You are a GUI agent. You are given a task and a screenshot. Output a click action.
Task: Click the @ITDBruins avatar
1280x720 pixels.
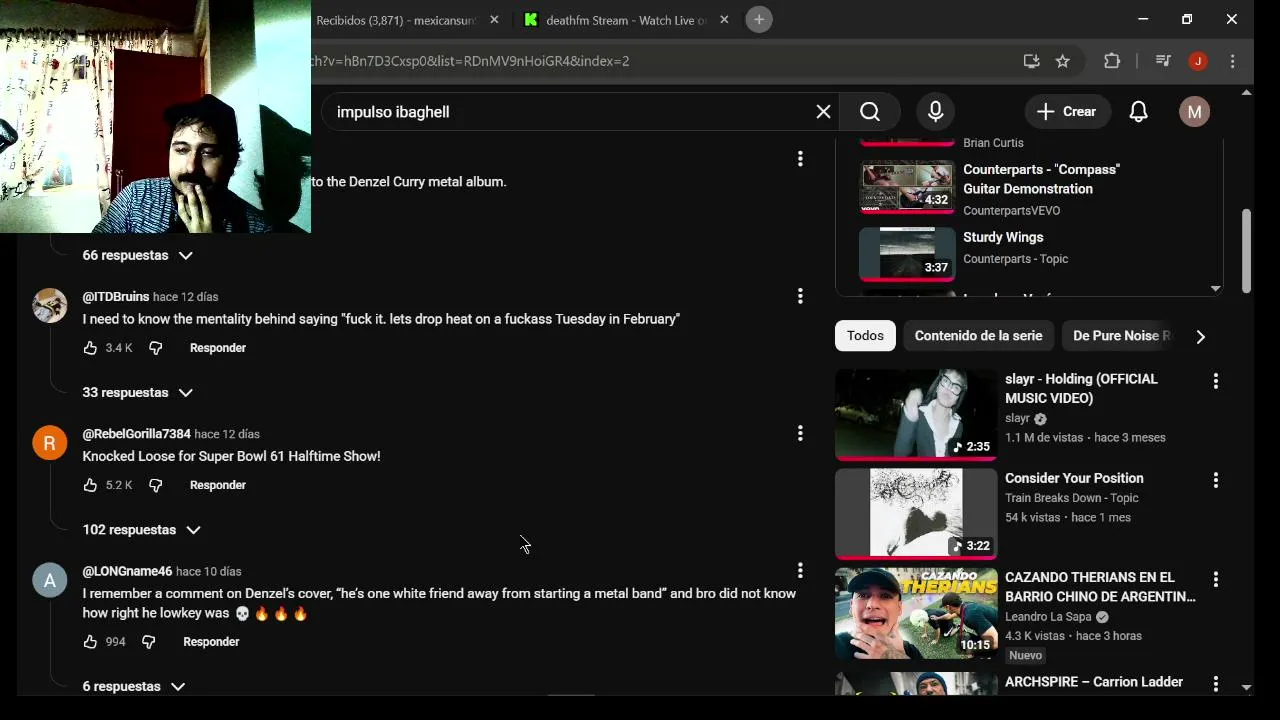(x=49, y=305)
